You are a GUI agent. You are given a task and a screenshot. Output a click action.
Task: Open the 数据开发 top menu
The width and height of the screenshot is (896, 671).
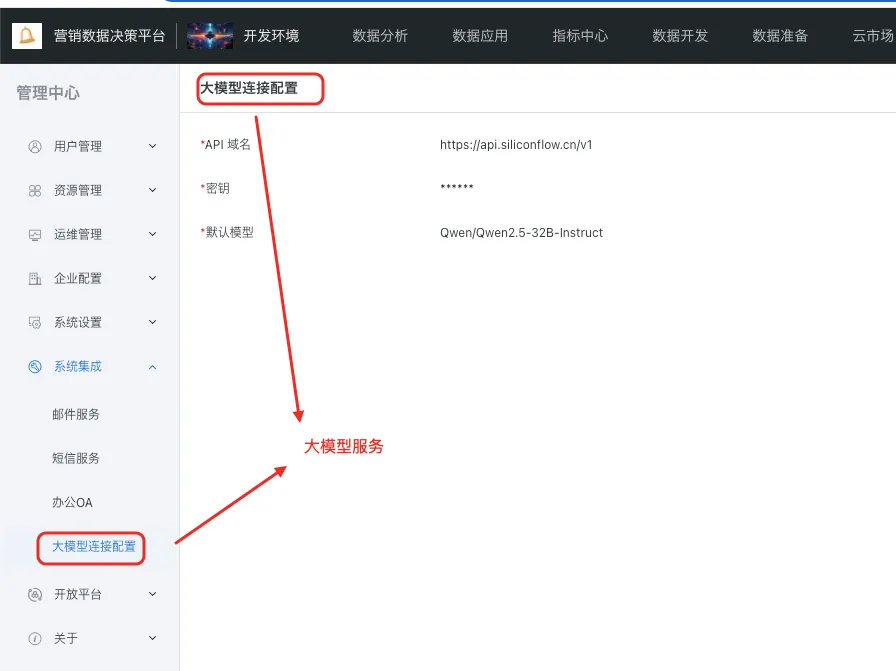tap(680, 36)
